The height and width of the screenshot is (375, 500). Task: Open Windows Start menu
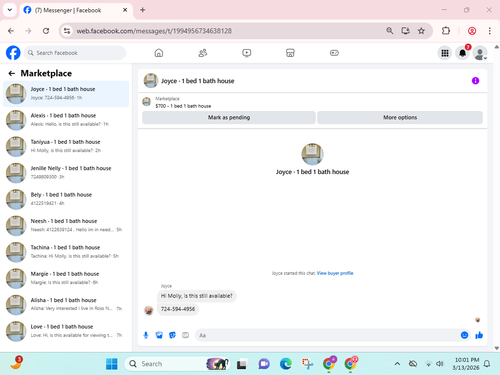pyautogui.click(x=112, y=364)
